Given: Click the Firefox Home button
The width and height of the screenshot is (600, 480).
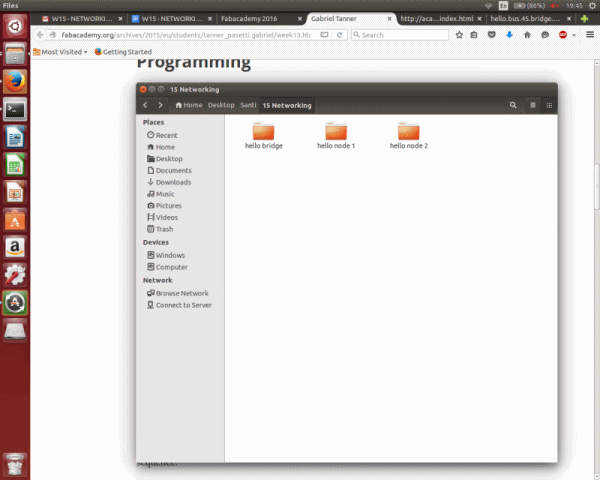Looking at the screenshot, I should pyautogui.click(x=527, y=35).
